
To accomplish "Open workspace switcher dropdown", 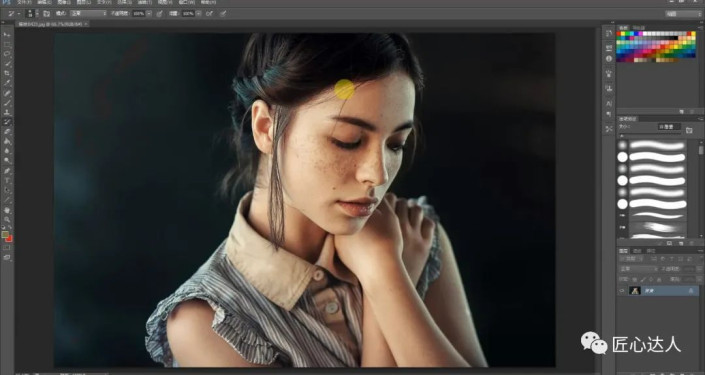I will (x=683, y=14).
